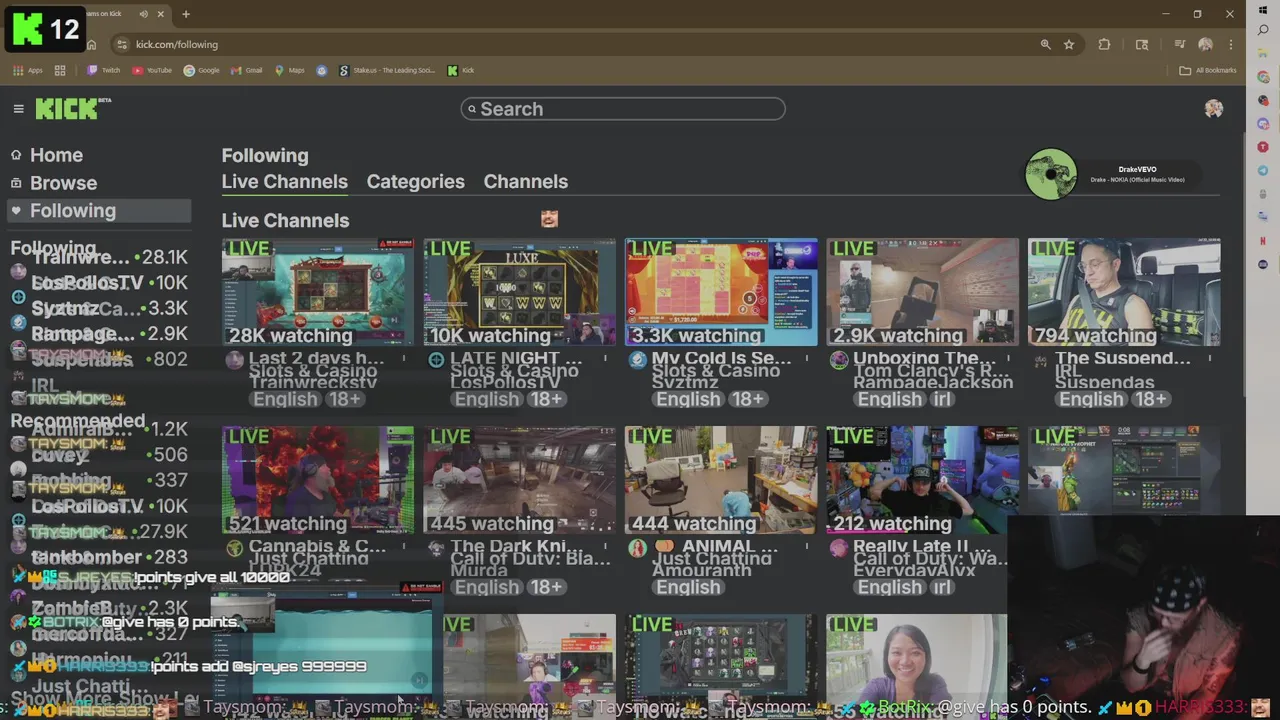Viewport: 1280px width, 720px height.
Task: Bookmark this page with star icon
Action: (x=1069, y=44)
